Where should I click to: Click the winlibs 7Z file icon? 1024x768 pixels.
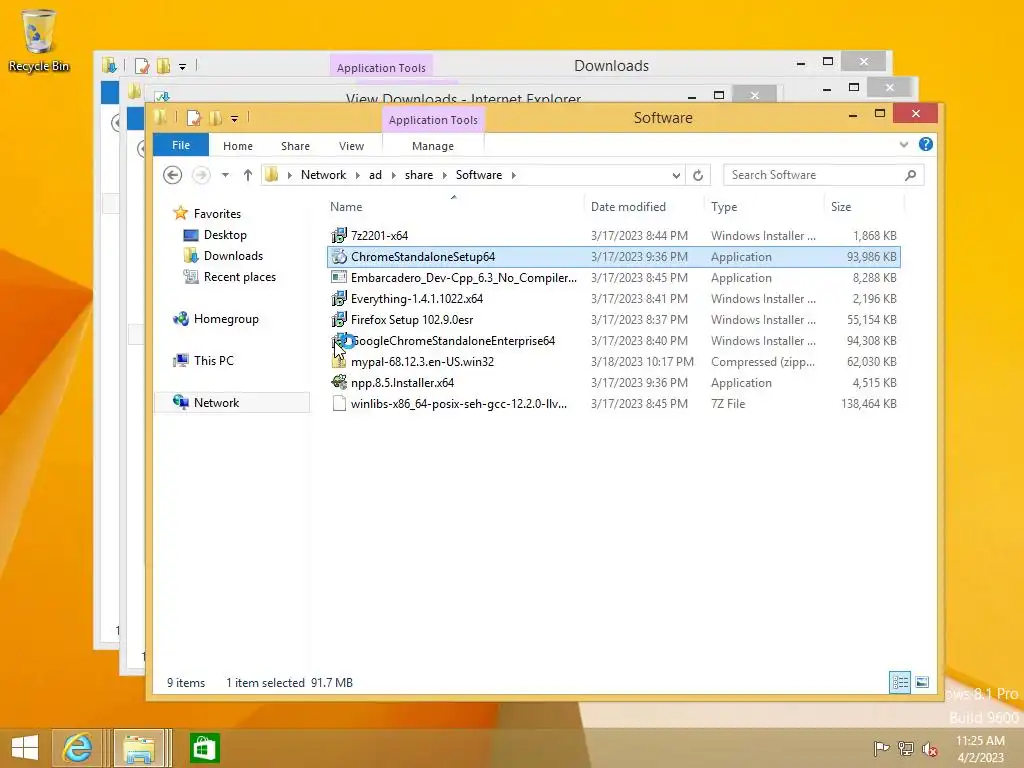point(339,404)
